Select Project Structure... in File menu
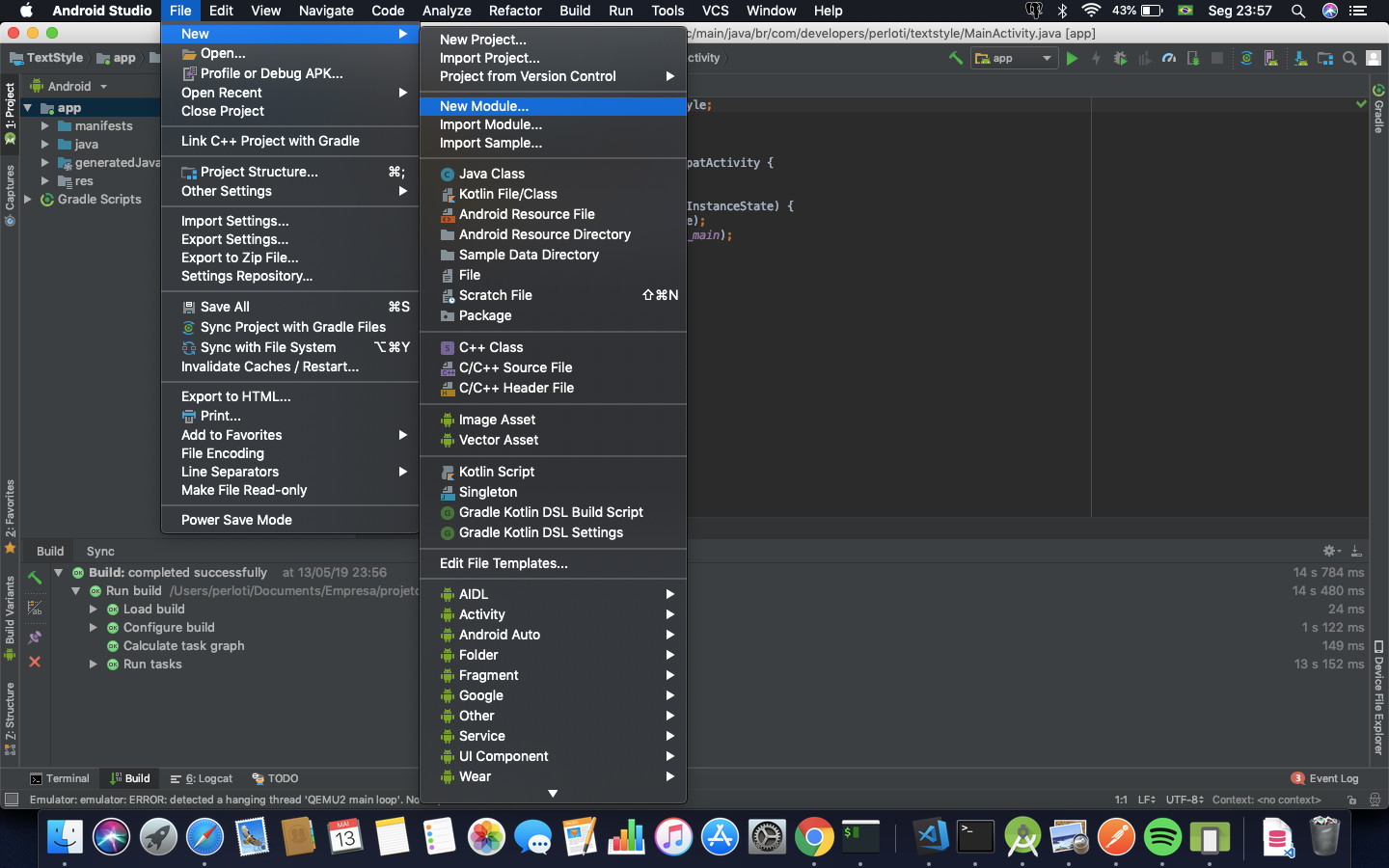The width and height of the screenshot is (1389, 868). (x=289, y=172)
